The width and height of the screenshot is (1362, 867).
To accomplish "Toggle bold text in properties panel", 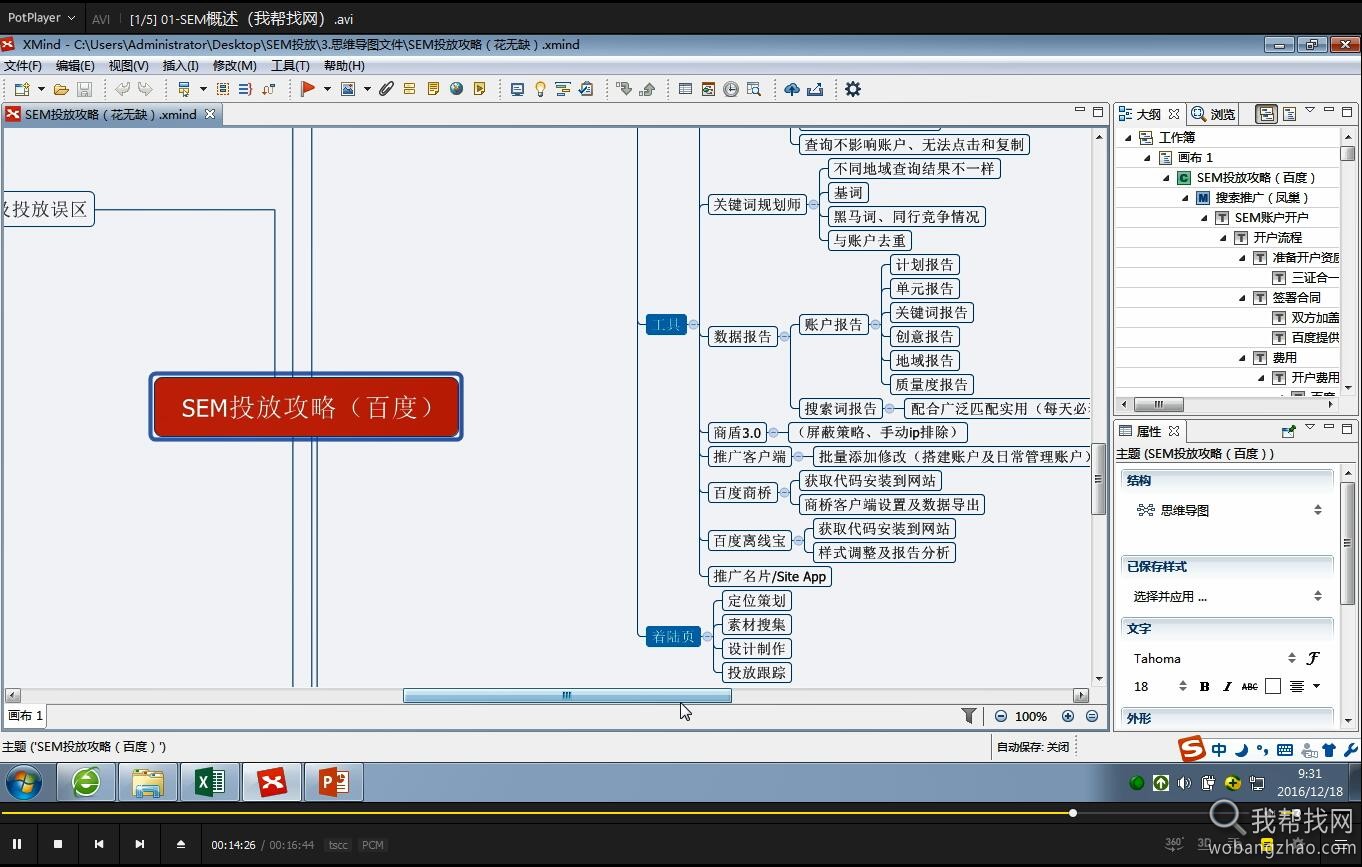I will pyautogui.click(x=1204, y=686).
